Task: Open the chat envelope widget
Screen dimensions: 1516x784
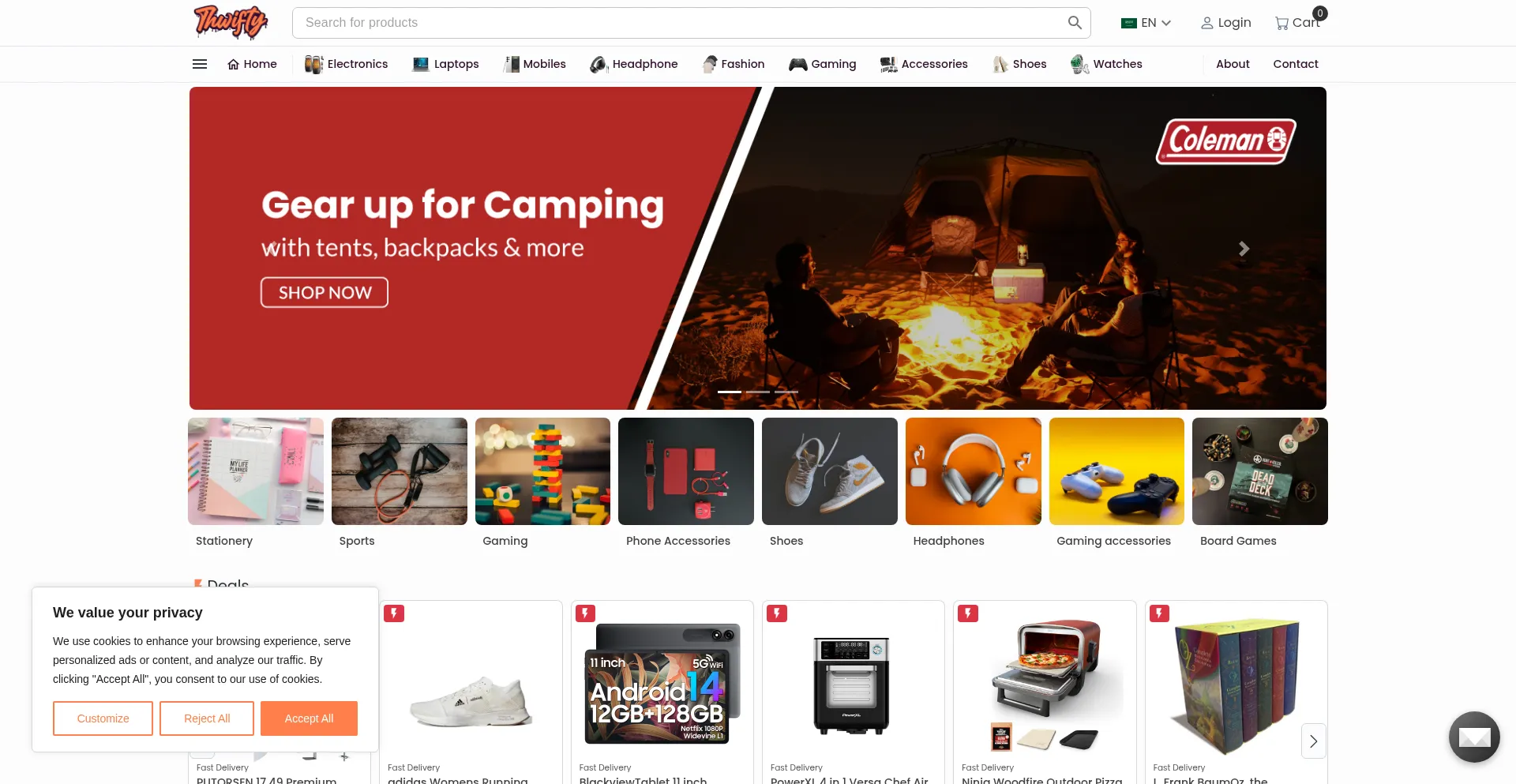Action: click(1474, 737)
